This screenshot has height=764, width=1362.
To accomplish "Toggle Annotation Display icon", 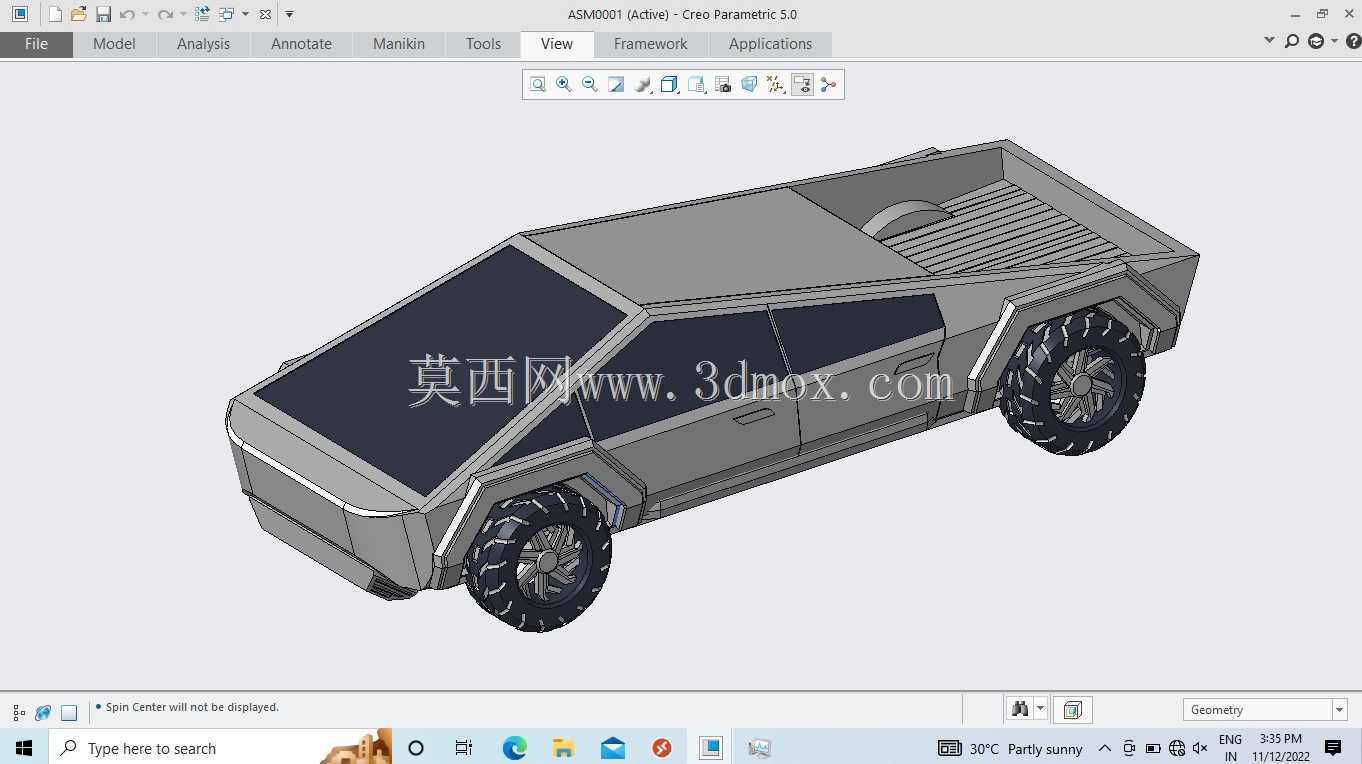I will (802, 85).
